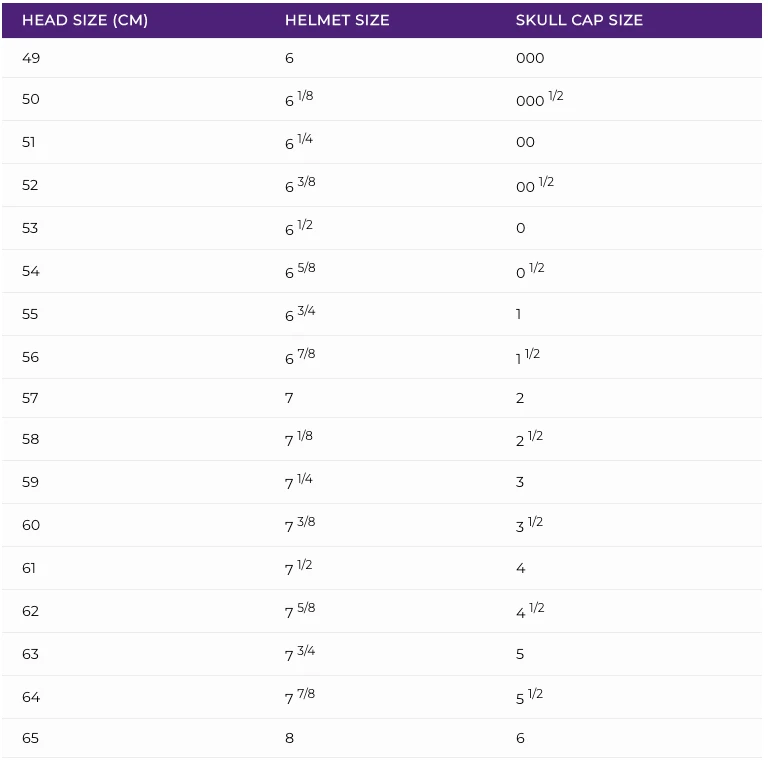This screenshot has height=767, width=768.
Task: Click helmet size 8 cell
Action: tap(289, 738)
